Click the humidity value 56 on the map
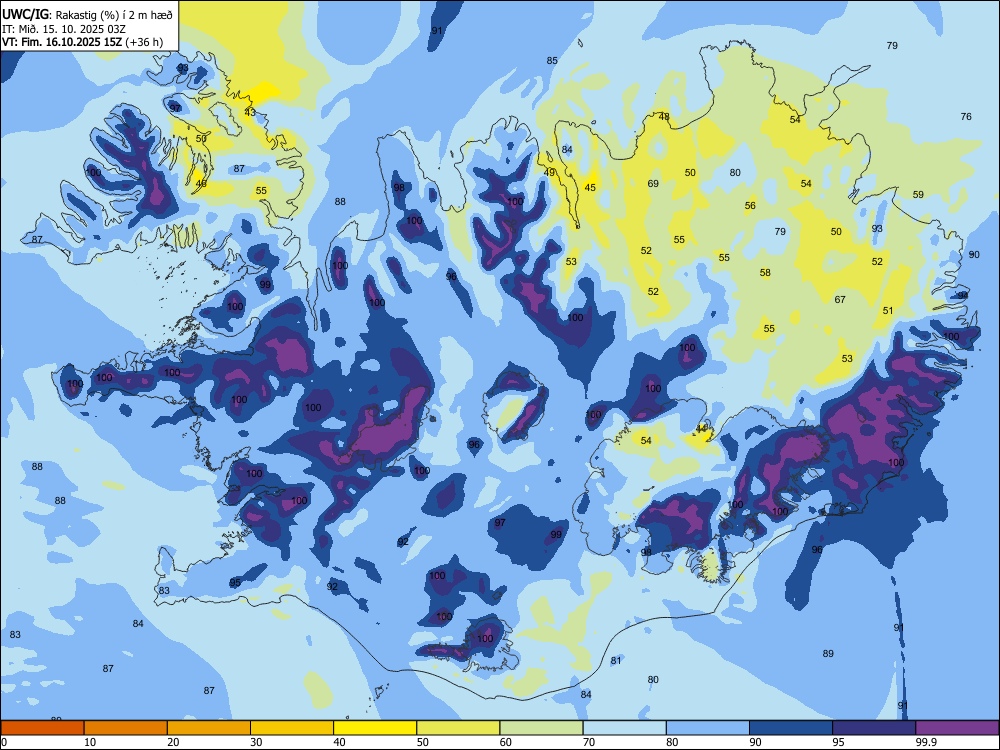This screenshot has height=750, width=1000. coord(750,205)
